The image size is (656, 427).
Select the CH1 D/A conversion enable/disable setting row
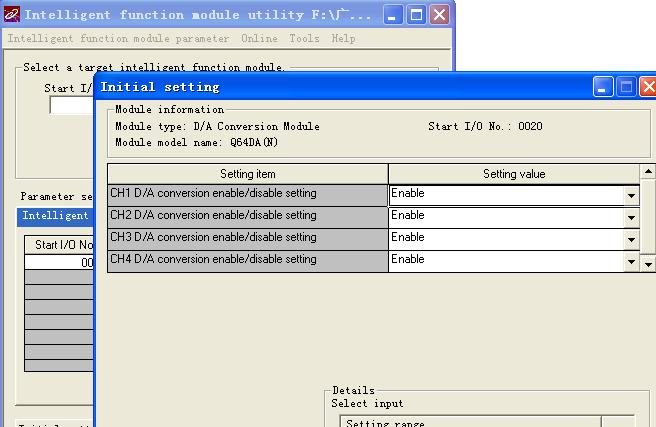point(247,195)
